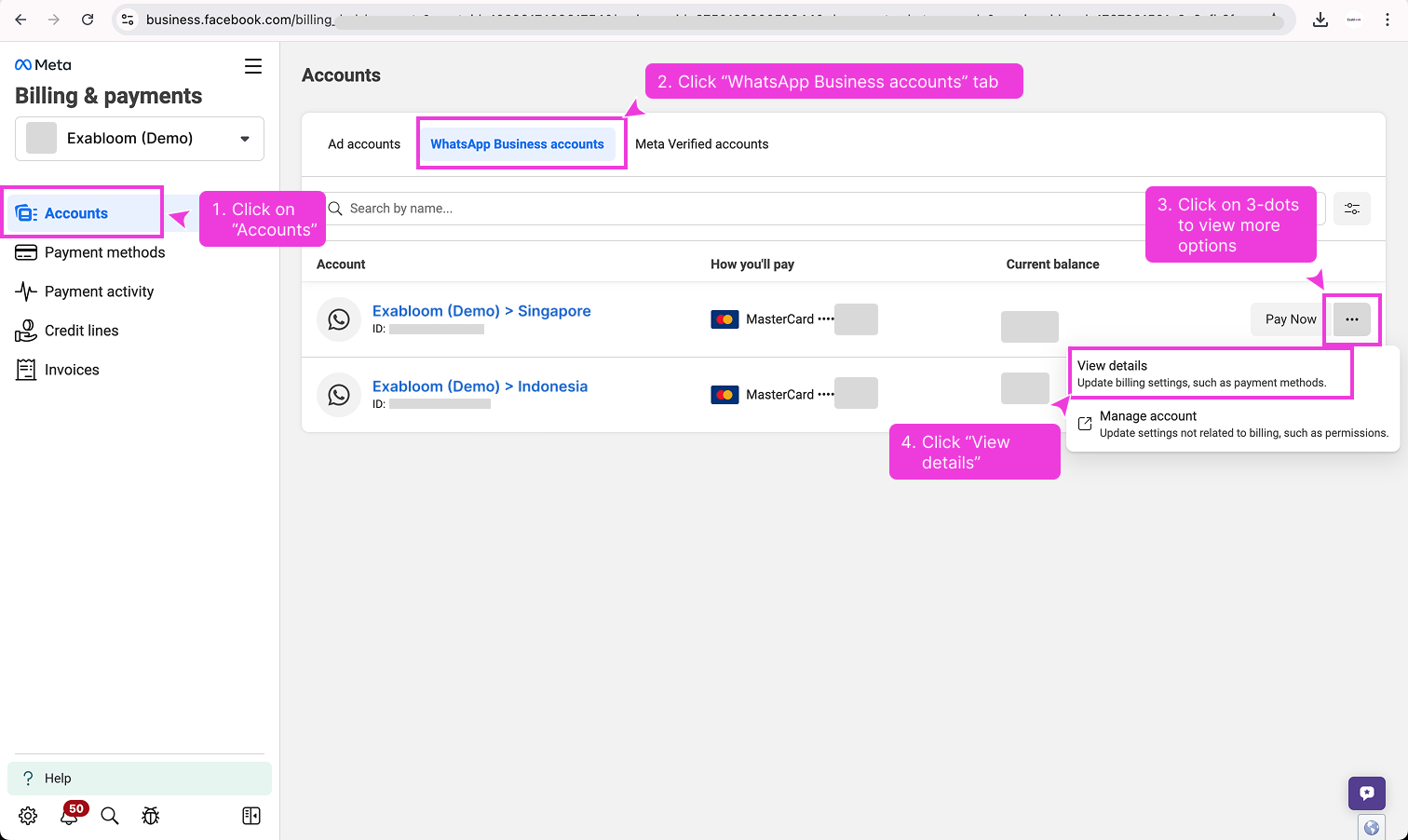The image size is (1408, 840).
Task: Click the site info icon in address bar
Action: click(x=128, y=20)
